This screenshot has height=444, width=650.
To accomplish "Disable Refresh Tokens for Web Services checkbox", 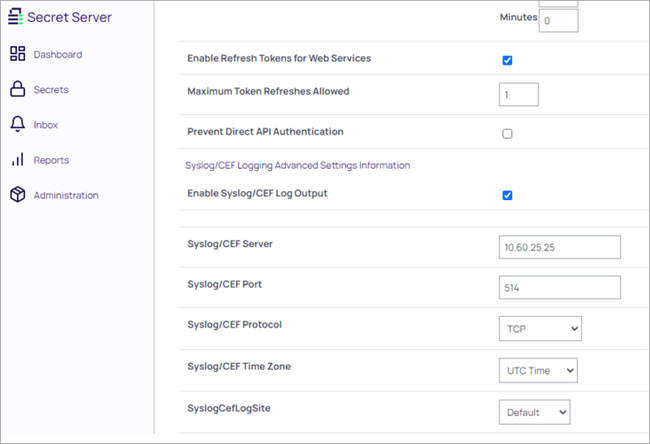I will 507,60.
